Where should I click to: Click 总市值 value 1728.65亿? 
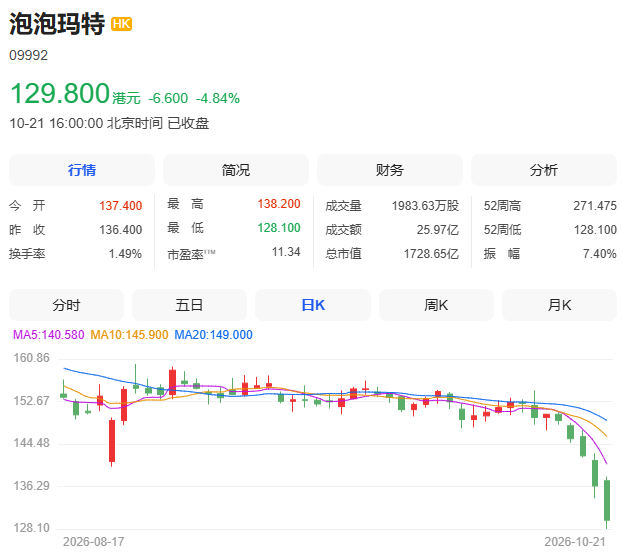[x=431, y=253]
